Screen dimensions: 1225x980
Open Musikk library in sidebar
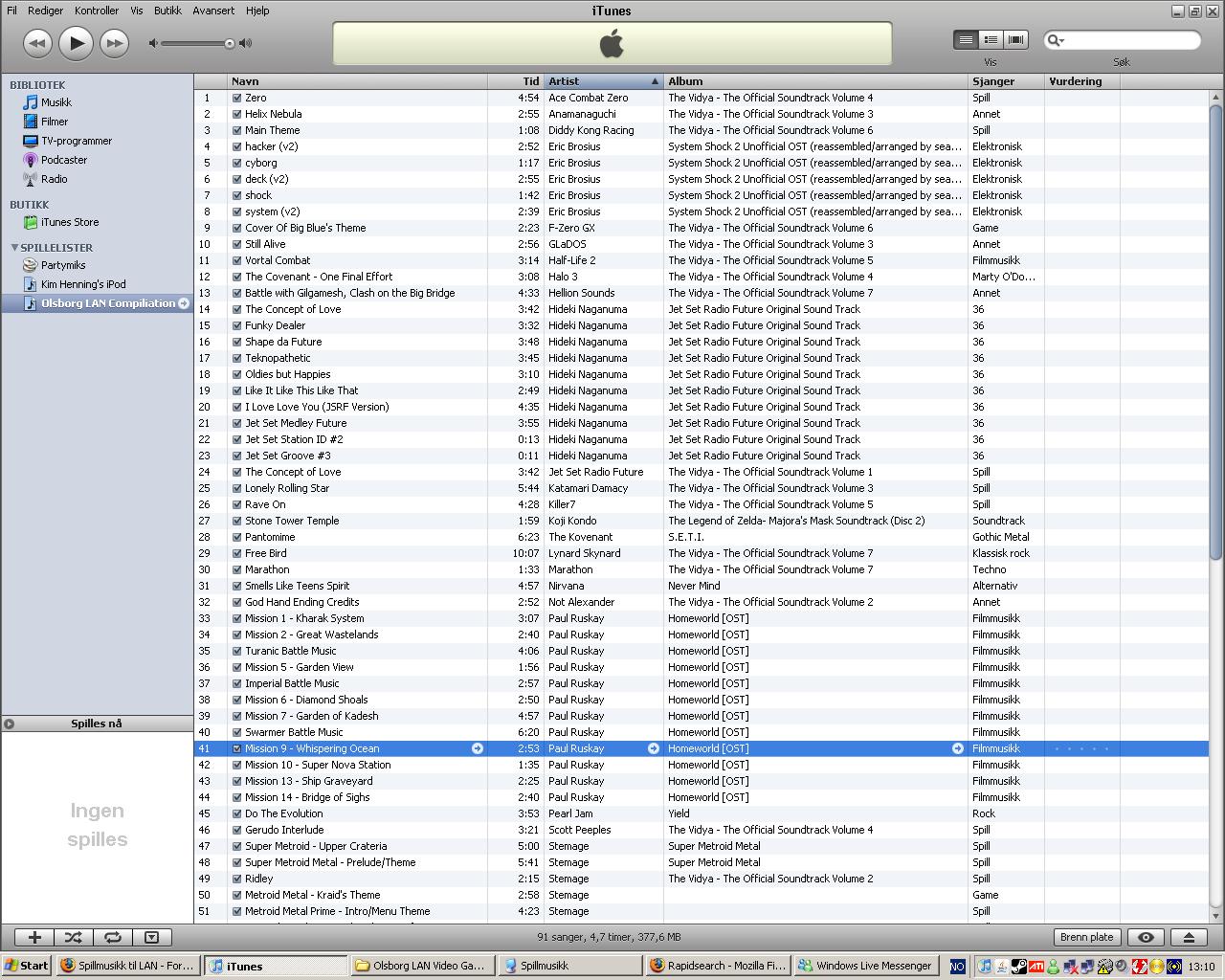tap(56, 102)
